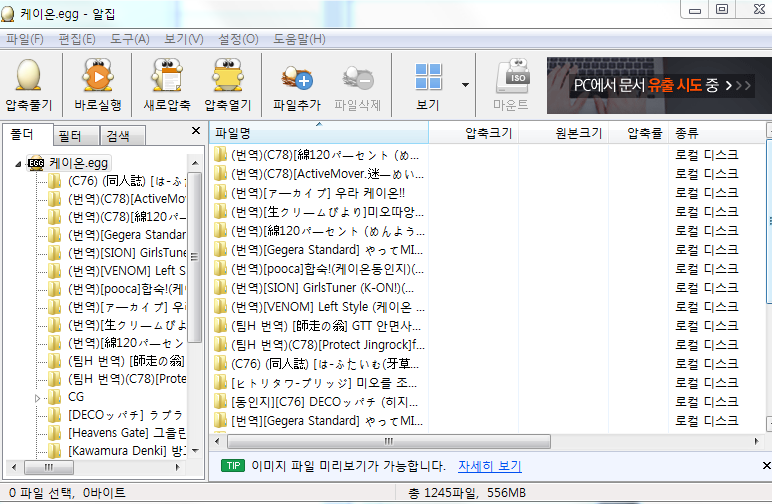Viewport: 772px width, 504px height.
Task: Click the 보기 (view) grid icon
Action: (428, 77)
